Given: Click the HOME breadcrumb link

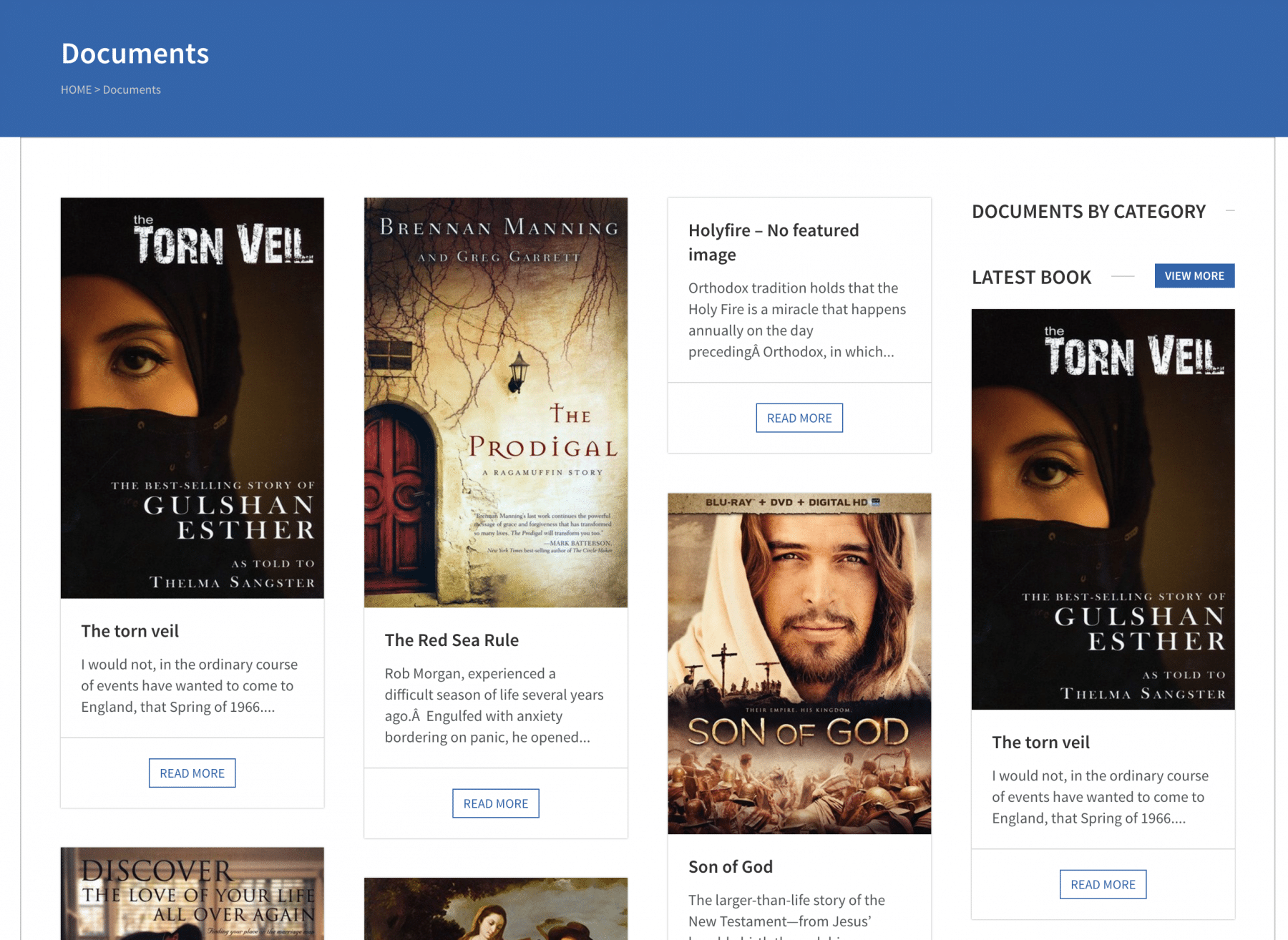Looking at the screenshot, I should click(76, 89).
